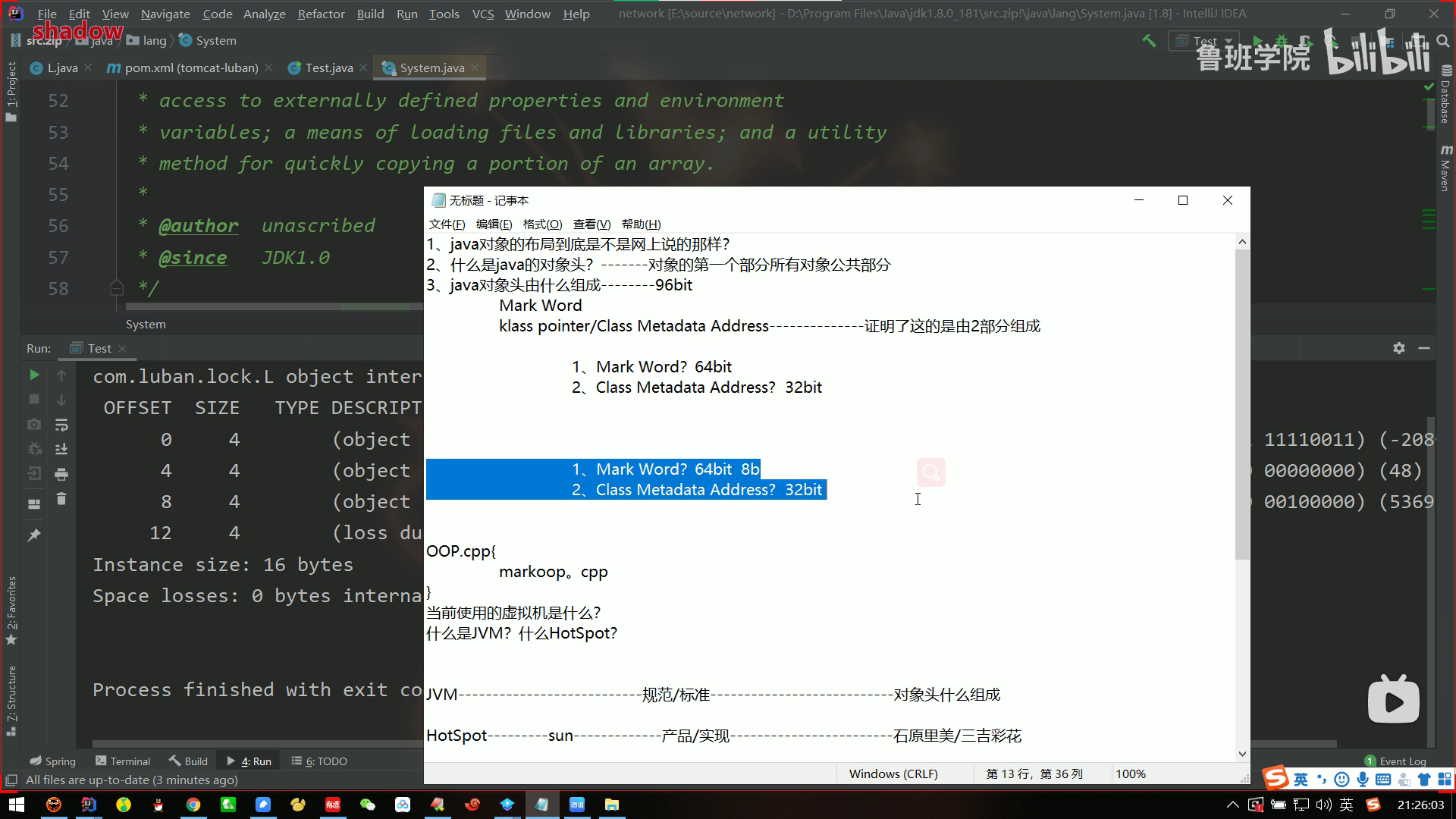This screenshot has height=819, width=1456.
Task: Open the Maven tool window
Action: click(1445, 168)
